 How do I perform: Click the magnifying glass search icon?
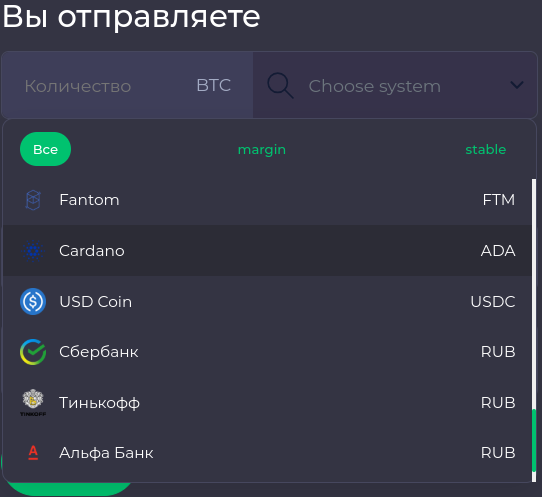pyautogui.click(x=280, y=86)
